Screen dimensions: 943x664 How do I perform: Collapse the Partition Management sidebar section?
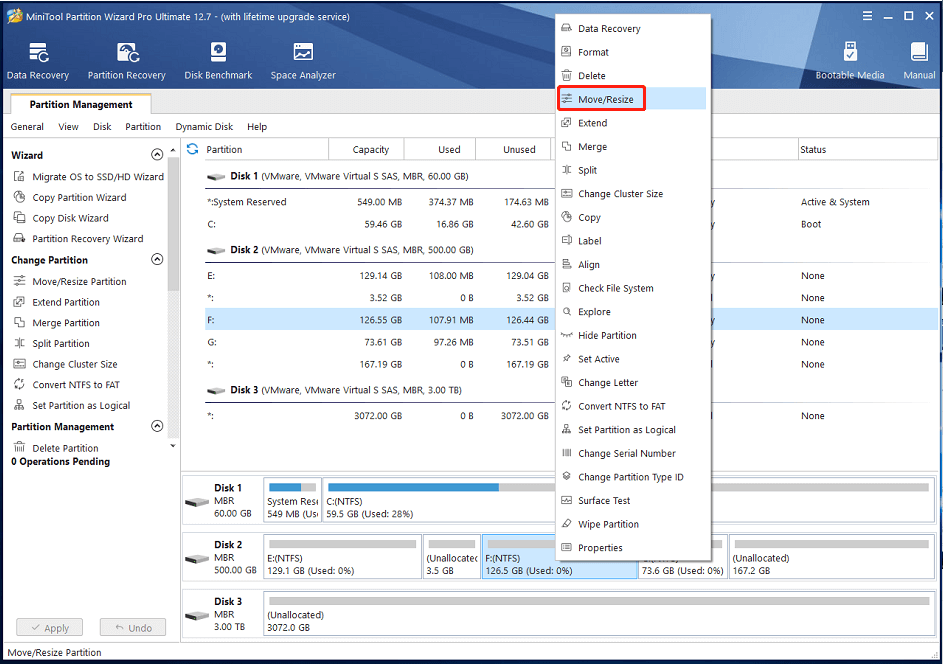(157, 426)
